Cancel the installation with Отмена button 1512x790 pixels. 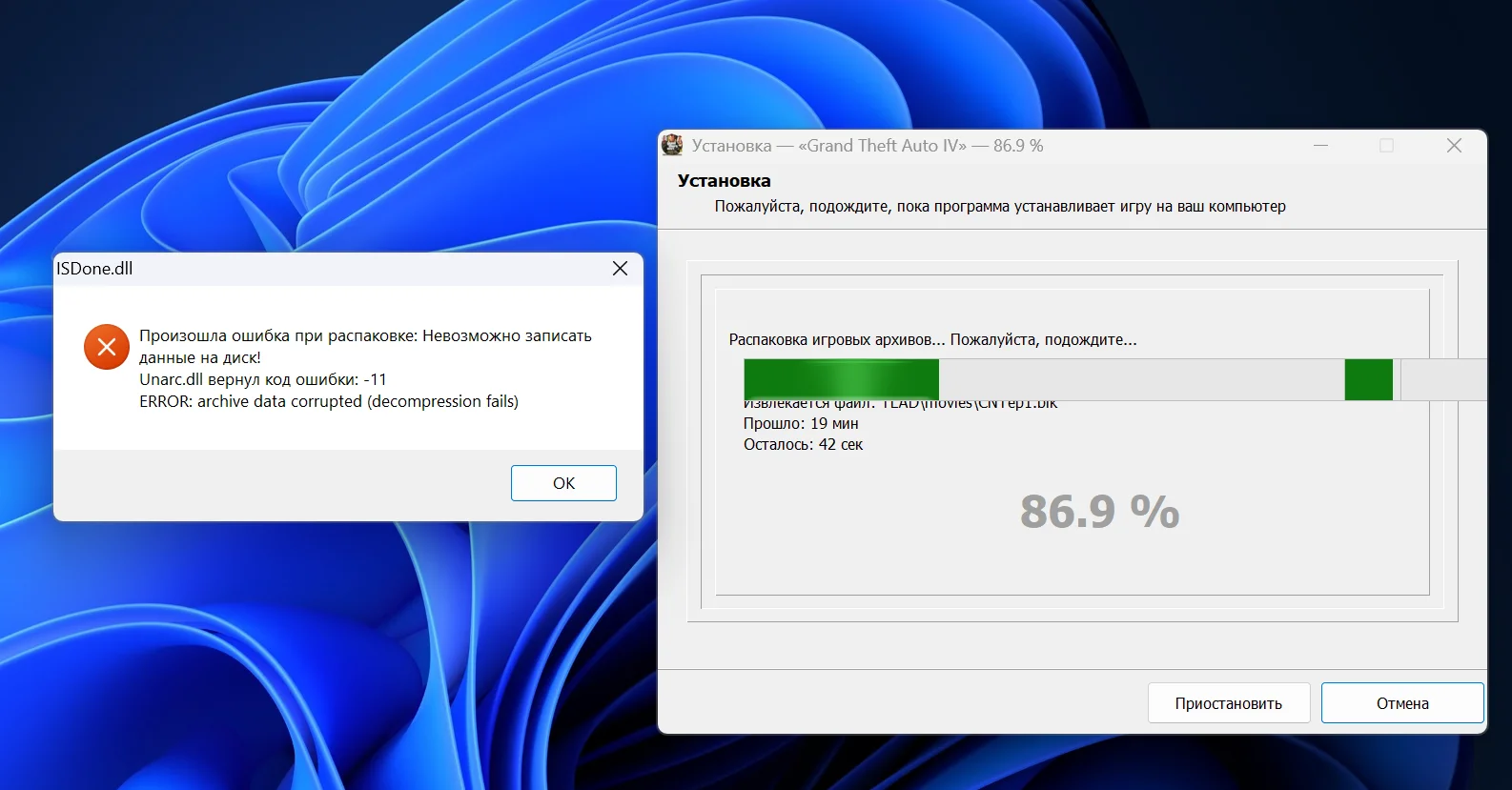pyautogui.click(x=1402, y=703)
